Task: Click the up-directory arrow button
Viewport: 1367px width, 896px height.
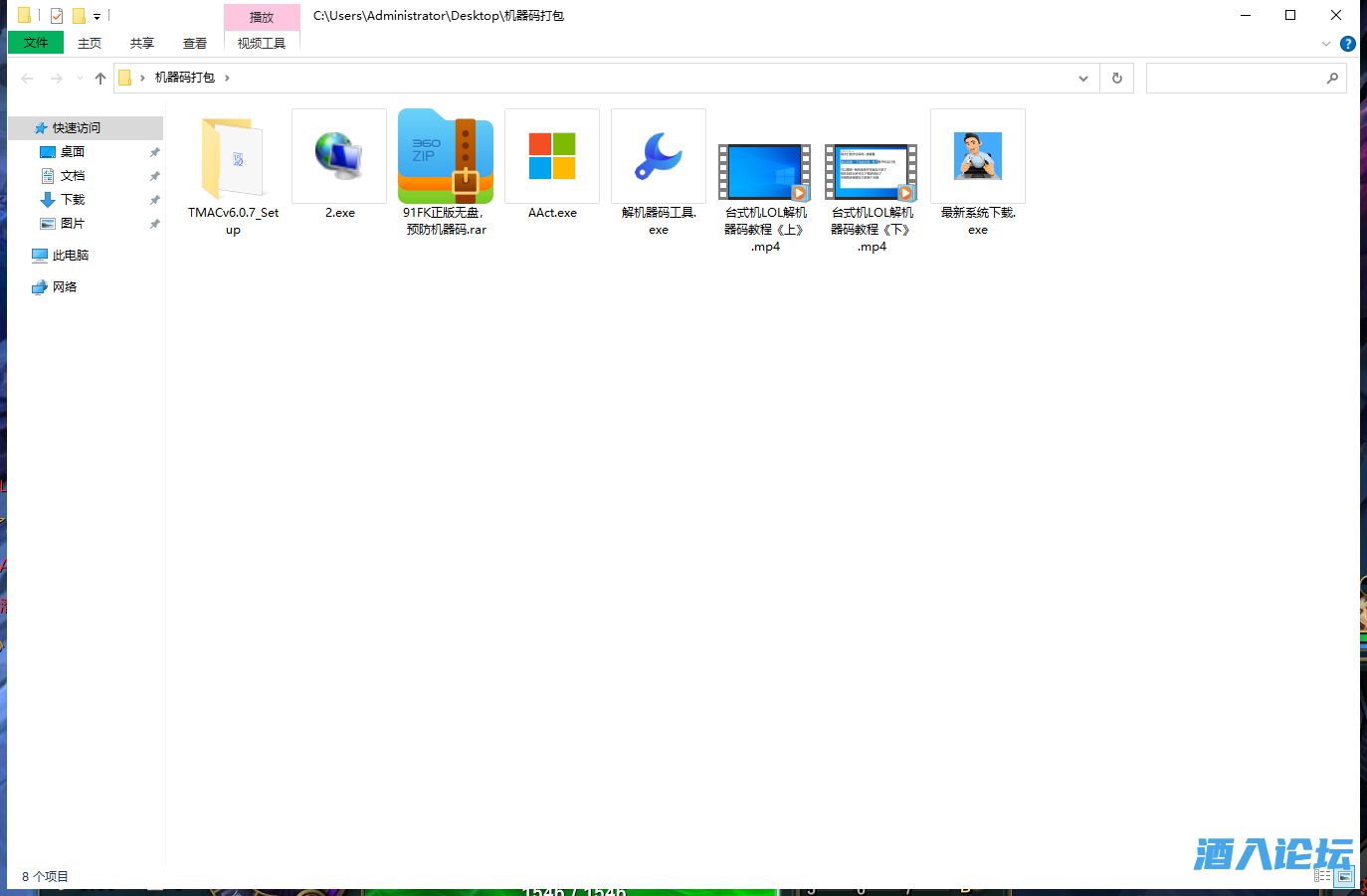Action: point(100,78)
